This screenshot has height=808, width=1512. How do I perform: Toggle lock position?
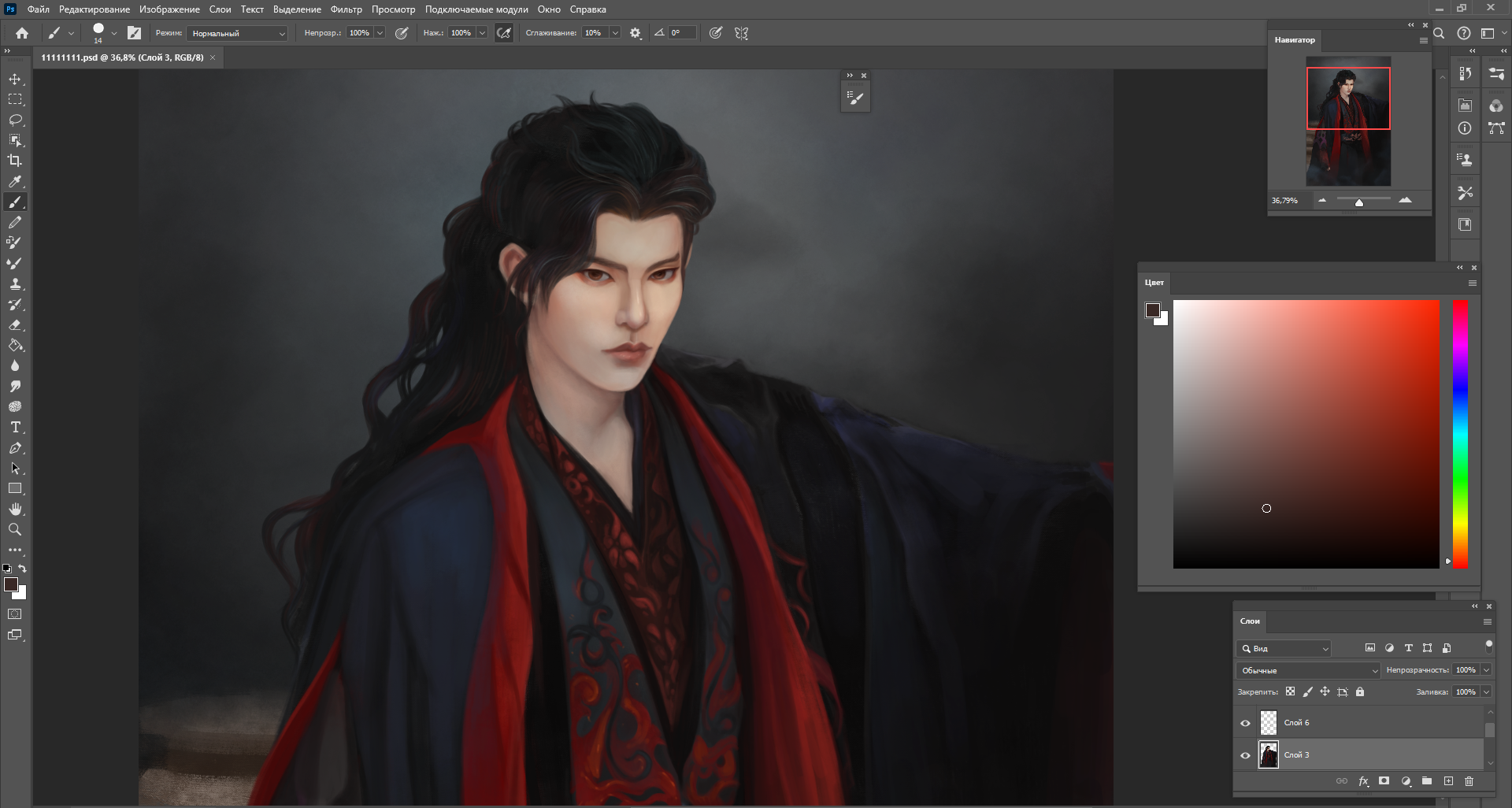point(1325,691)
